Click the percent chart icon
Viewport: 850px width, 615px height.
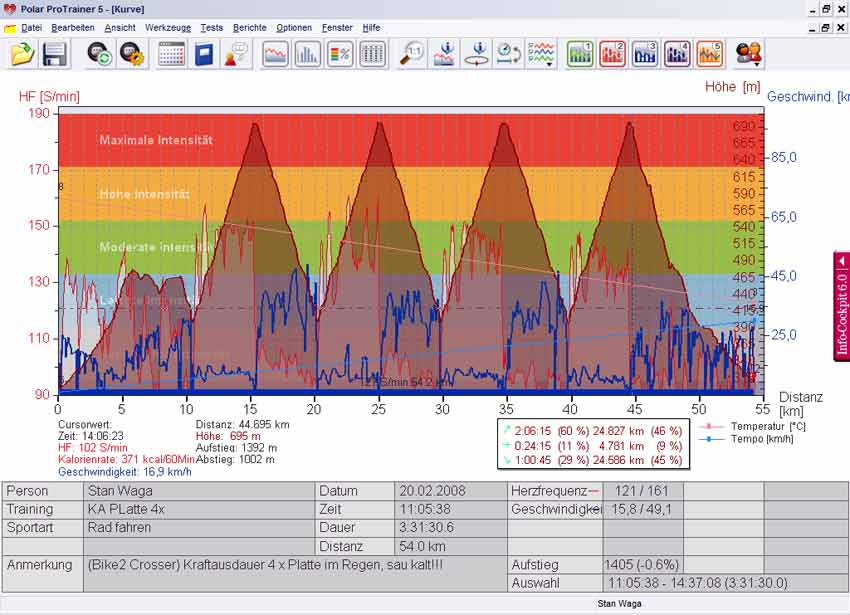tap(340, 54)
